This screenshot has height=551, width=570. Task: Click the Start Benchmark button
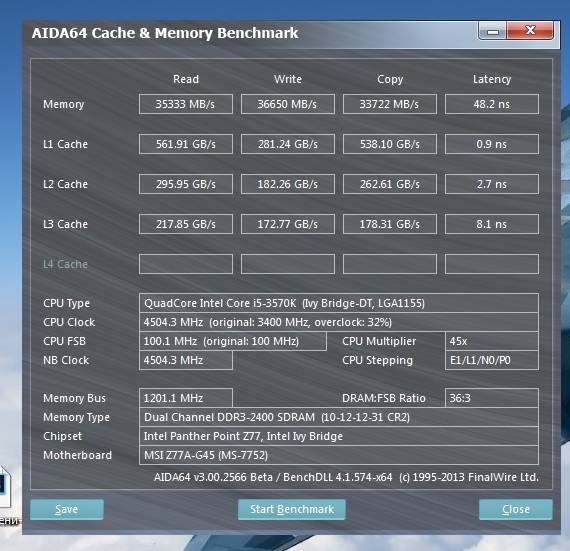pos(292,509)
